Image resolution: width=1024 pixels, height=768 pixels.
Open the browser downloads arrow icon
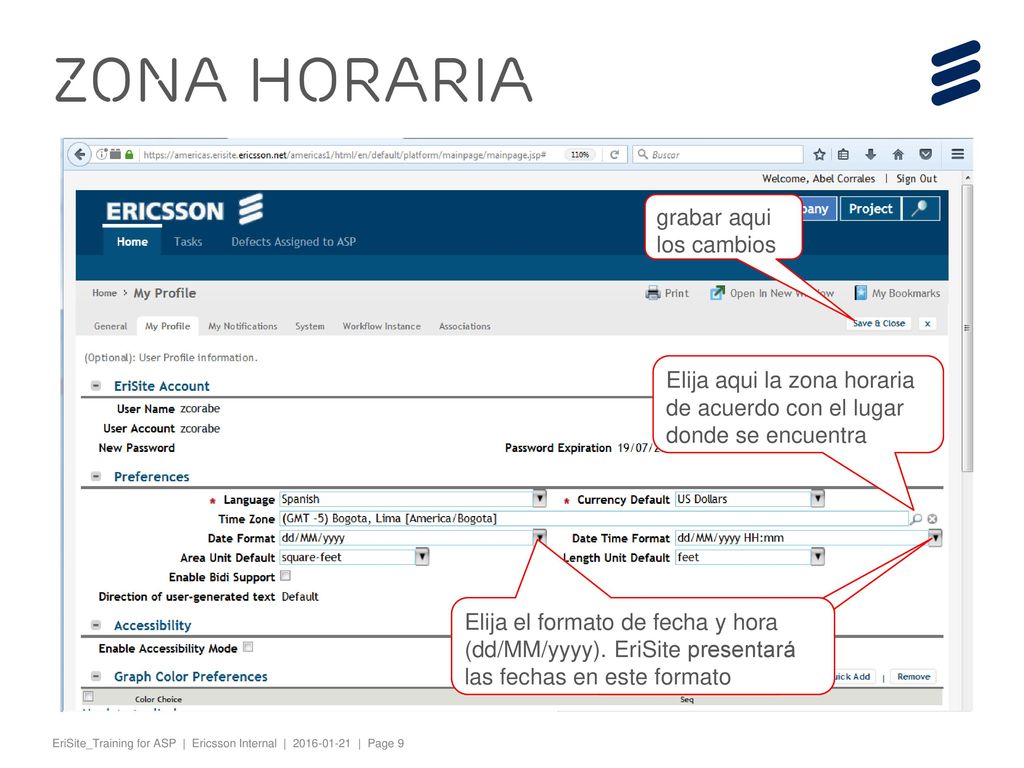pyautogui.click(x=871, y=155)
